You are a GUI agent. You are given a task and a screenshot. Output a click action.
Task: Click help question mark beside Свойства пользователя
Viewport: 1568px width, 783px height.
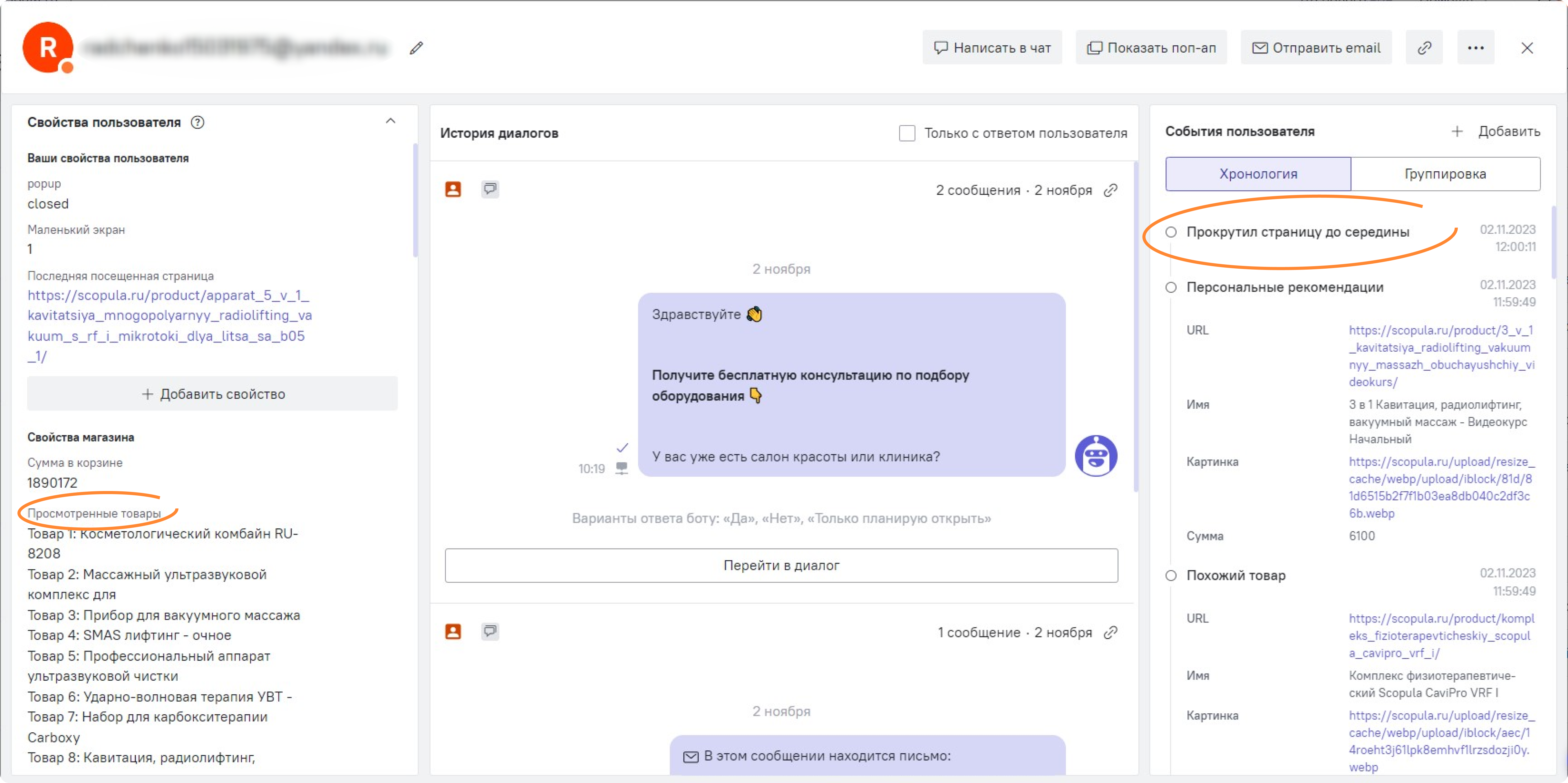click(x=197, y=123)
